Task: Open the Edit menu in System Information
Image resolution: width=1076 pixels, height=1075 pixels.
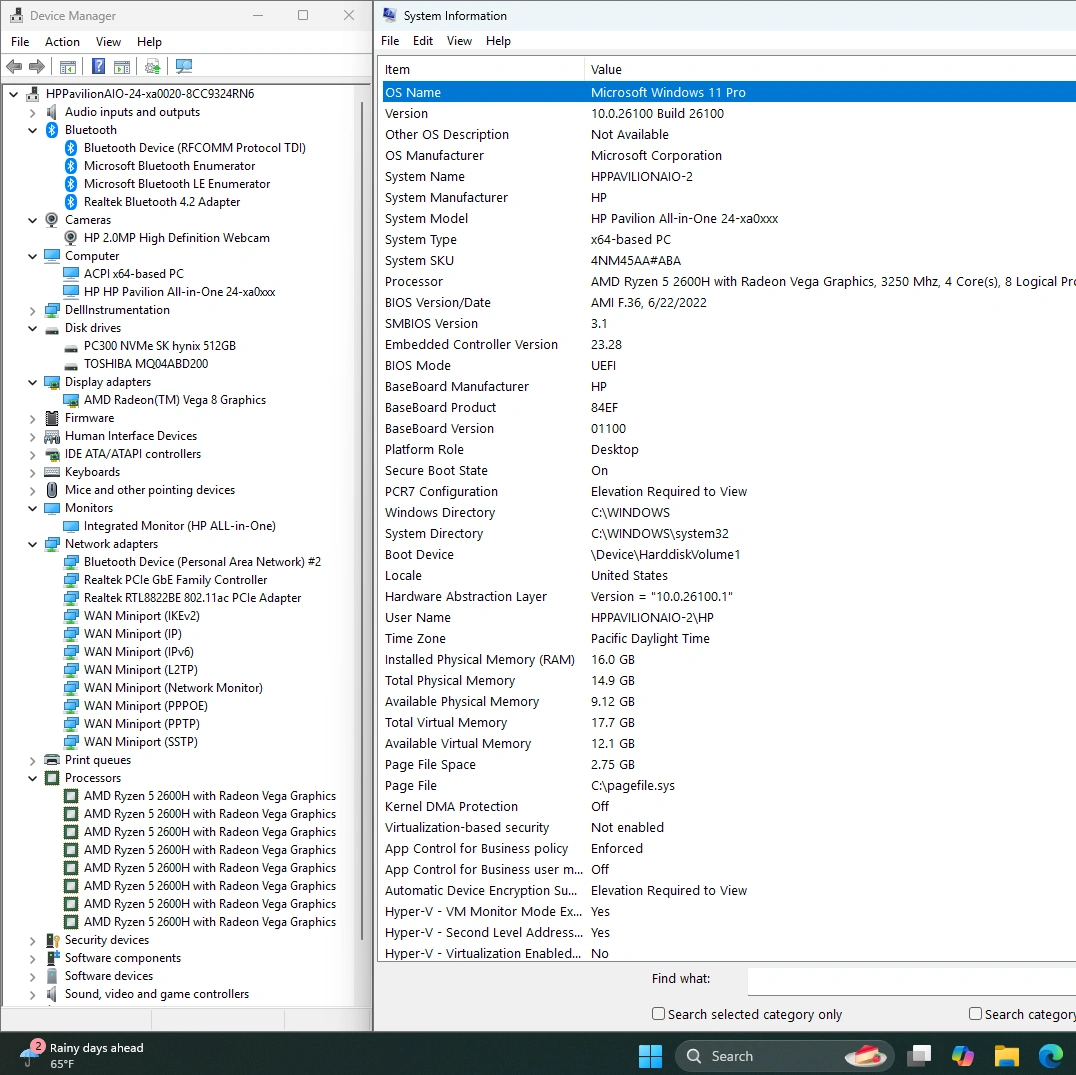Action: pos(423,41)
